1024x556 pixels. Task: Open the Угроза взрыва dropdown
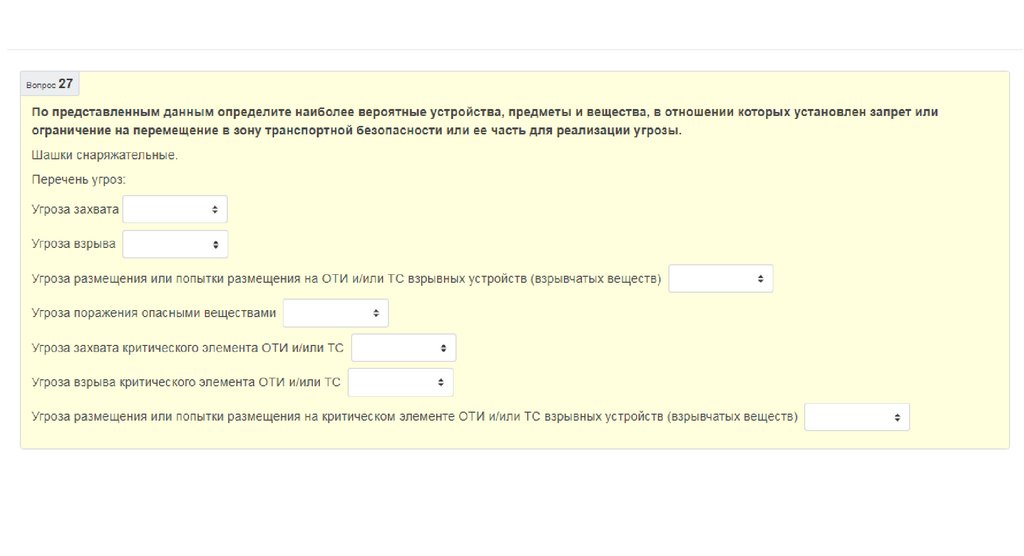click(175, 244)
